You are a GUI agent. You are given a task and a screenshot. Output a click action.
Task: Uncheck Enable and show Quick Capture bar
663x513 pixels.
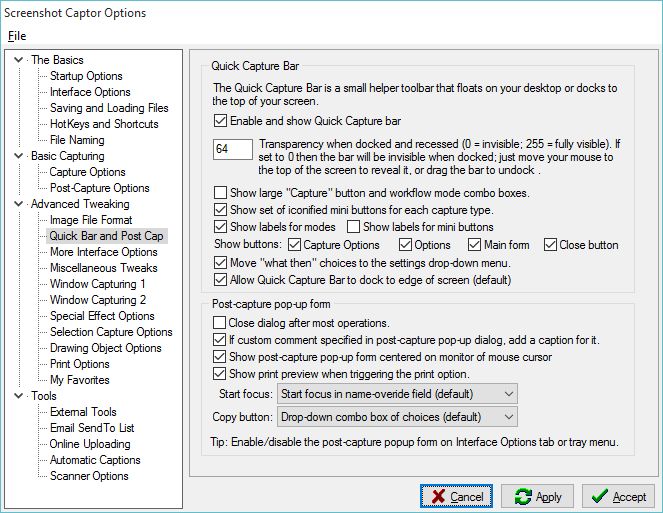tap(220, 121)
